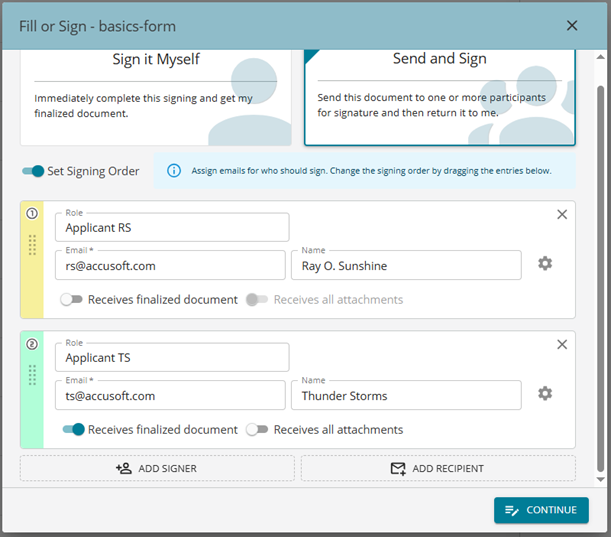611x537 pixels.
Task: Click the scrollbar down arrow
Action: 600,480
